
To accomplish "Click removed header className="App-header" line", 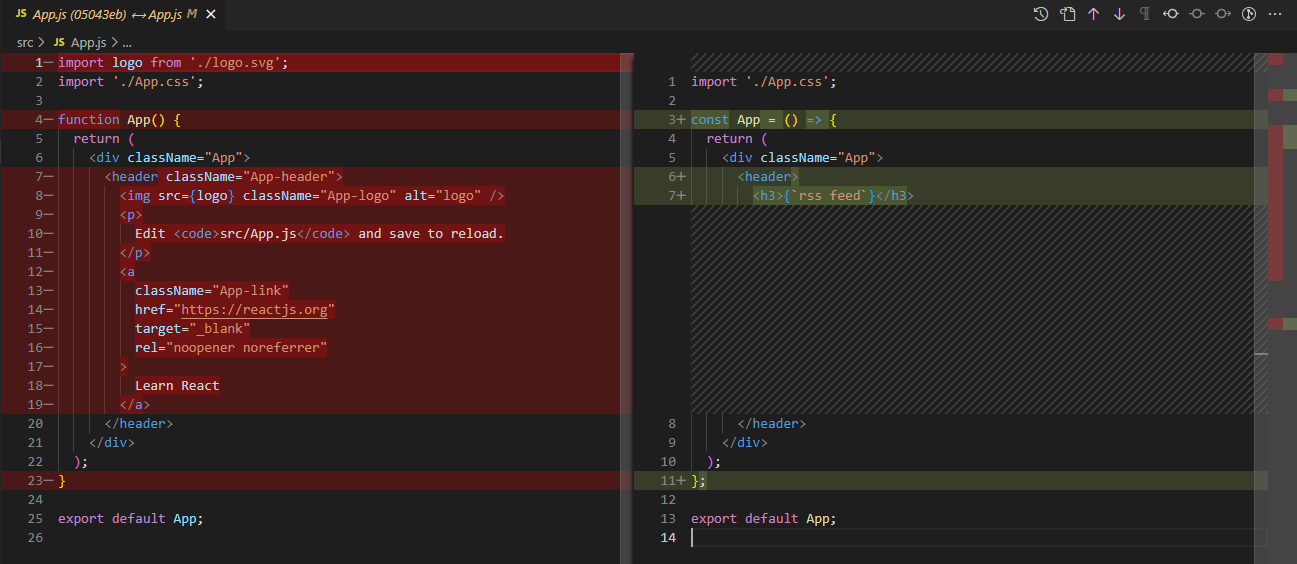I will point(223,176).
